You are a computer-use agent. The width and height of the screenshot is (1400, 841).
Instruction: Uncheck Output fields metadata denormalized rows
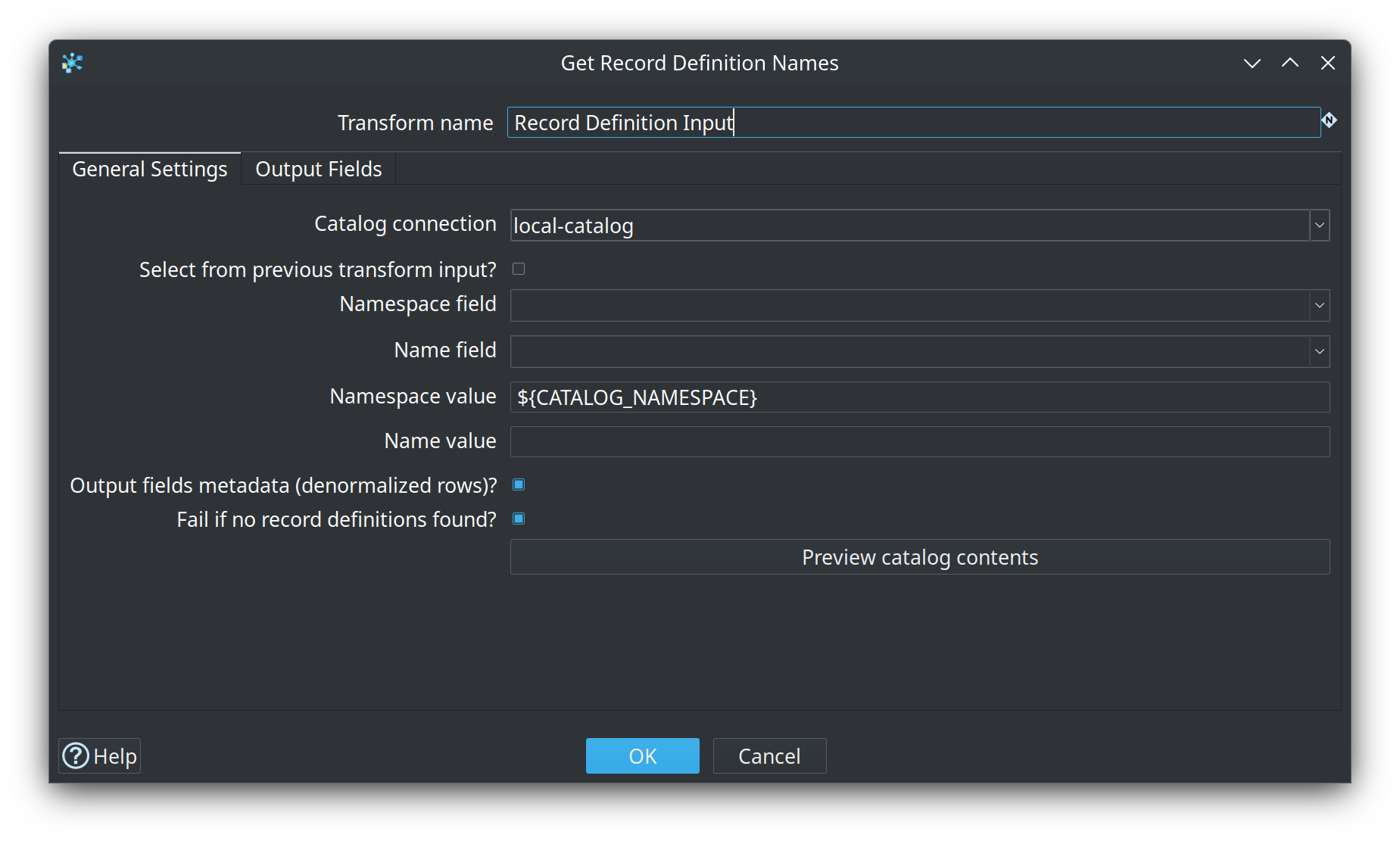[x=519, y=484]
